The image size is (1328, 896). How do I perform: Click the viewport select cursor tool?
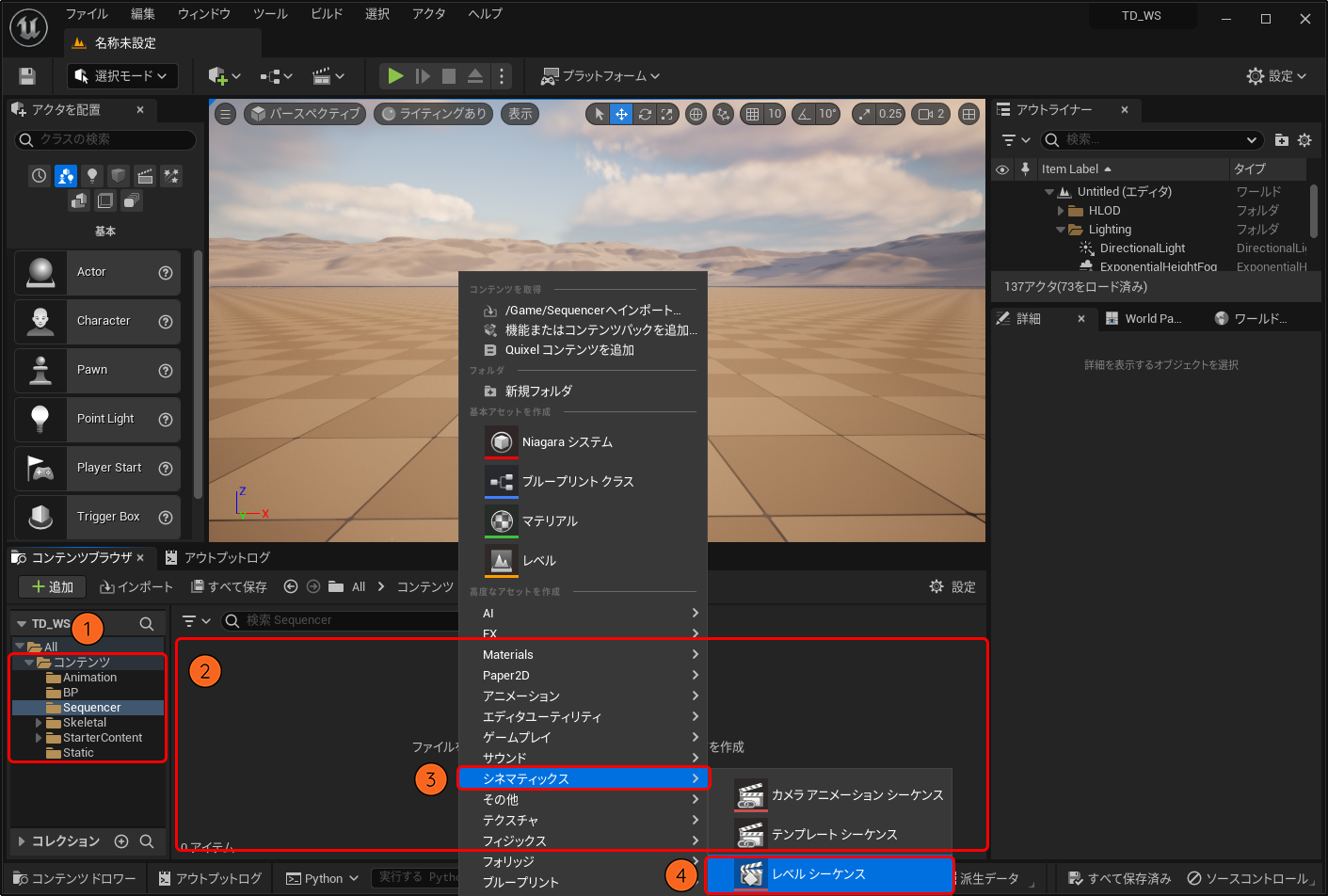click(599, 114)
